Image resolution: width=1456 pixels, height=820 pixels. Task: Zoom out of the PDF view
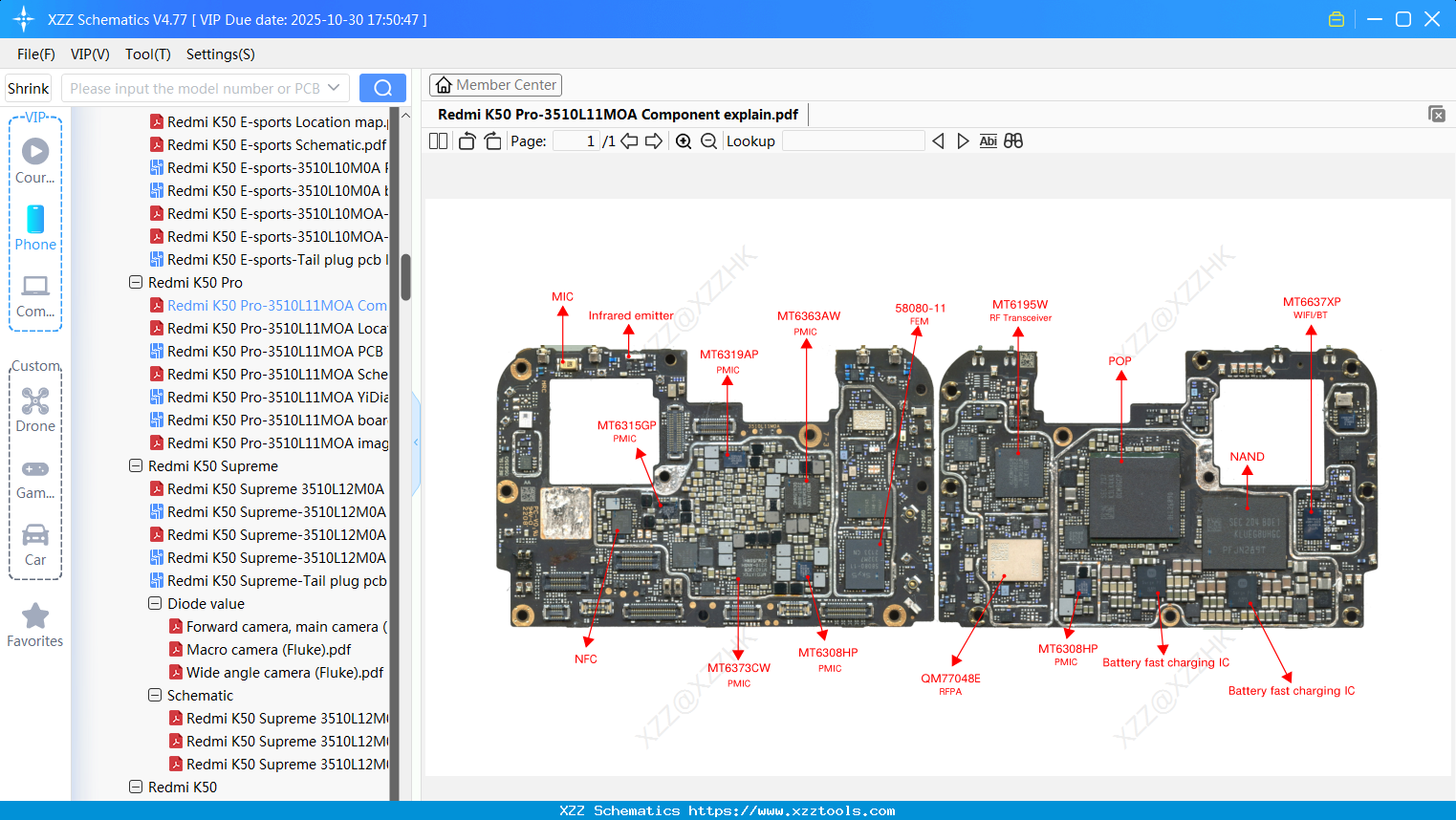pos(708,140)
